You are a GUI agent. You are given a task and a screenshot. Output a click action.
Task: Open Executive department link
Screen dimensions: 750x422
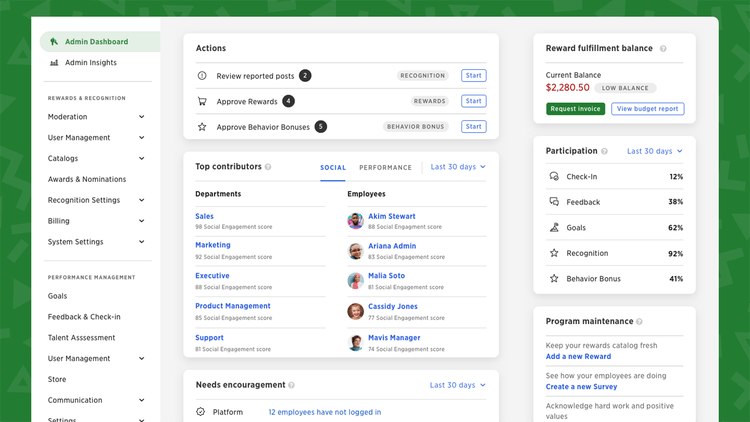tap(212, 276)
